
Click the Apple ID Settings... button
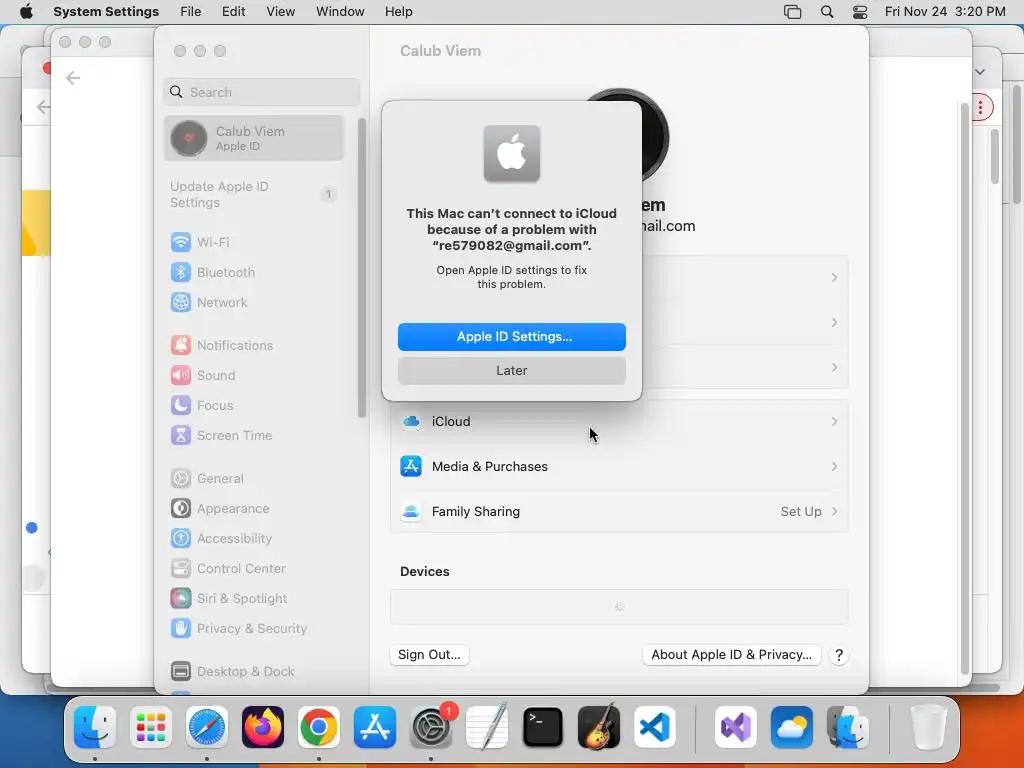[x=511, y=336]
